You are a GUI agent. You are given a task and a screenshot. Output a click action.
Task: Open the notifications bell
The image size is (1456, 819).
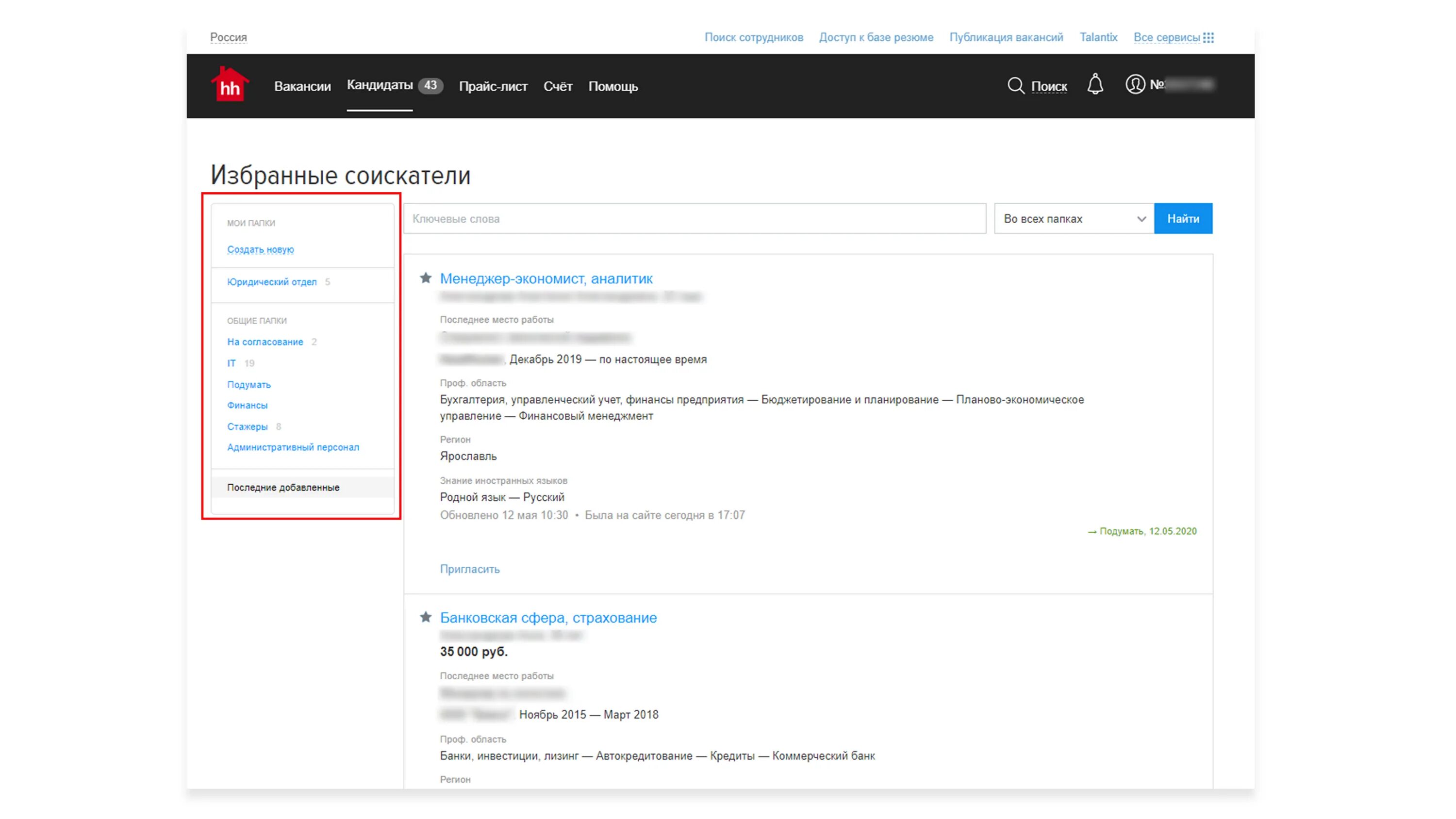pyautogui.click(x=1095, y=85)
